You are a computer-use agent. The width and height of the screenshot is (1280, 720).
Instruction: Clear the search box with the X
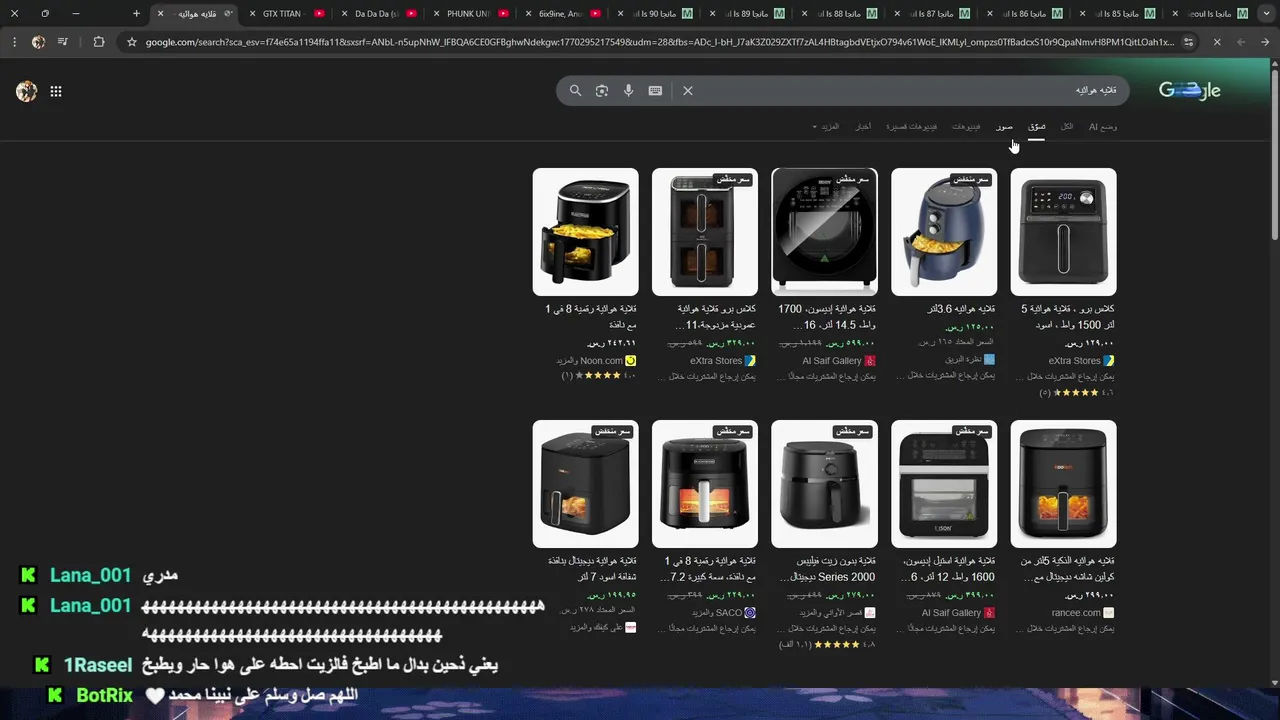[x=688, y=90]
